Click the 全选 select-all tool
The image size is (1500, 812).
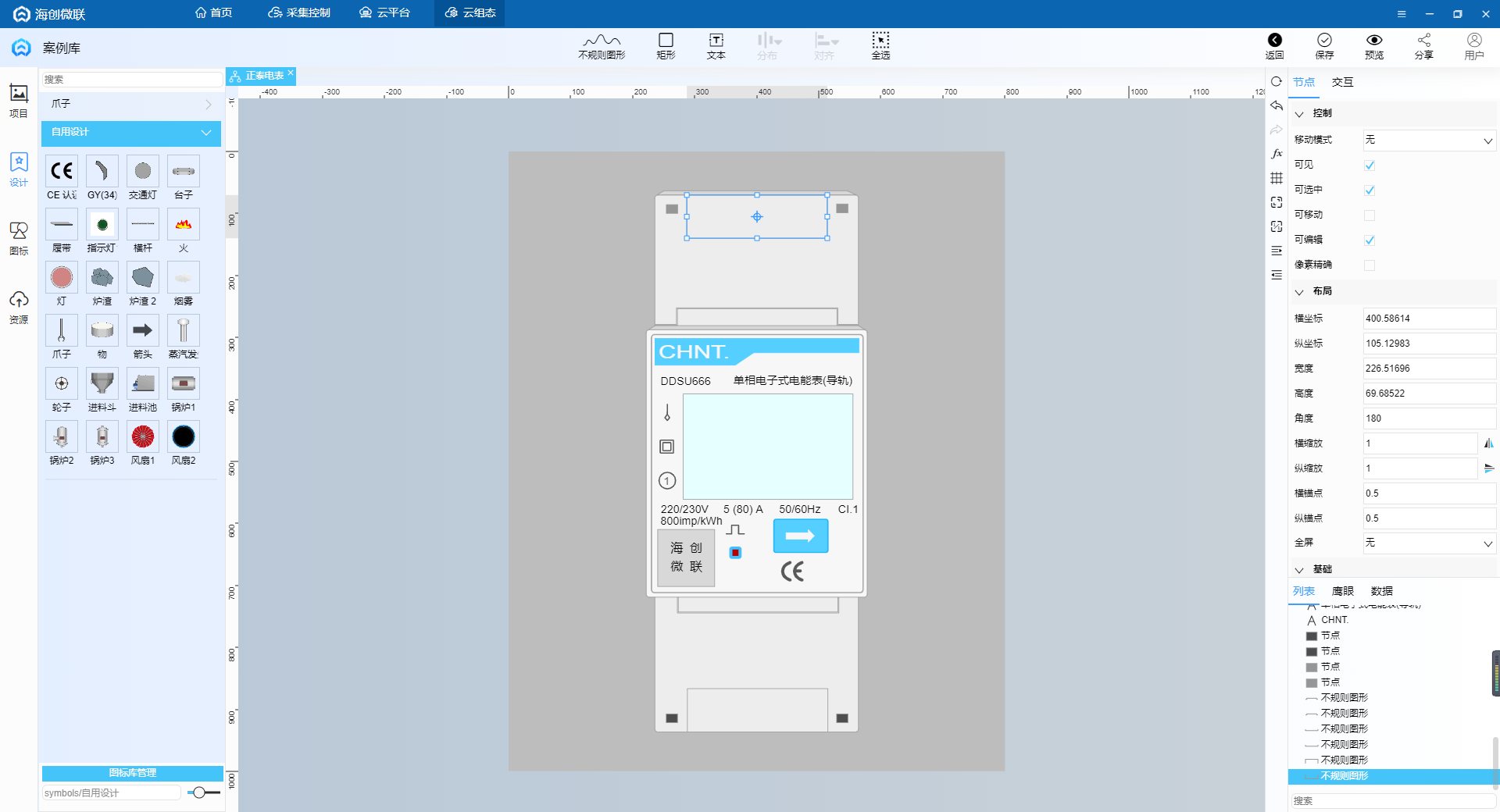click(880, 46)
